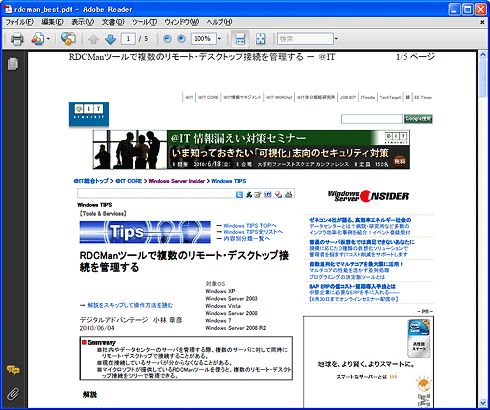Expand the PDF creation tool dropdown arrow
This screenshot has width=490, height=410.
(x=48, y=39)
